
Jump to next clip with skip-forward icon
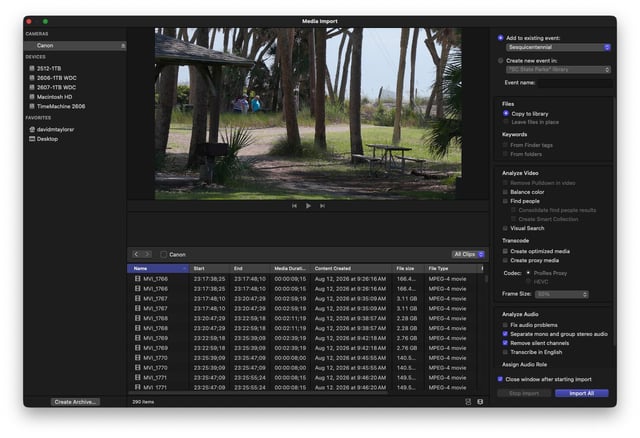coord(322,206)
